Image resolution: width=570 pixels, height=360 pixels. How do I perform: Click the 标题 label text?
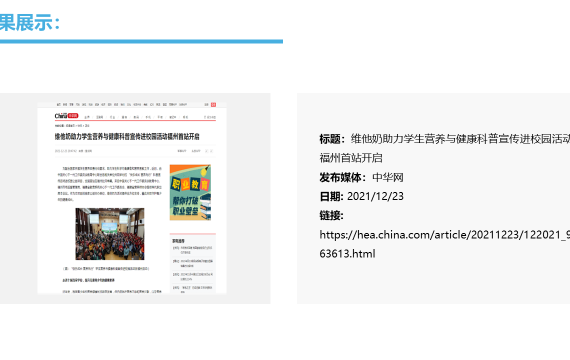pyautogui.click(x=332, y=139)
